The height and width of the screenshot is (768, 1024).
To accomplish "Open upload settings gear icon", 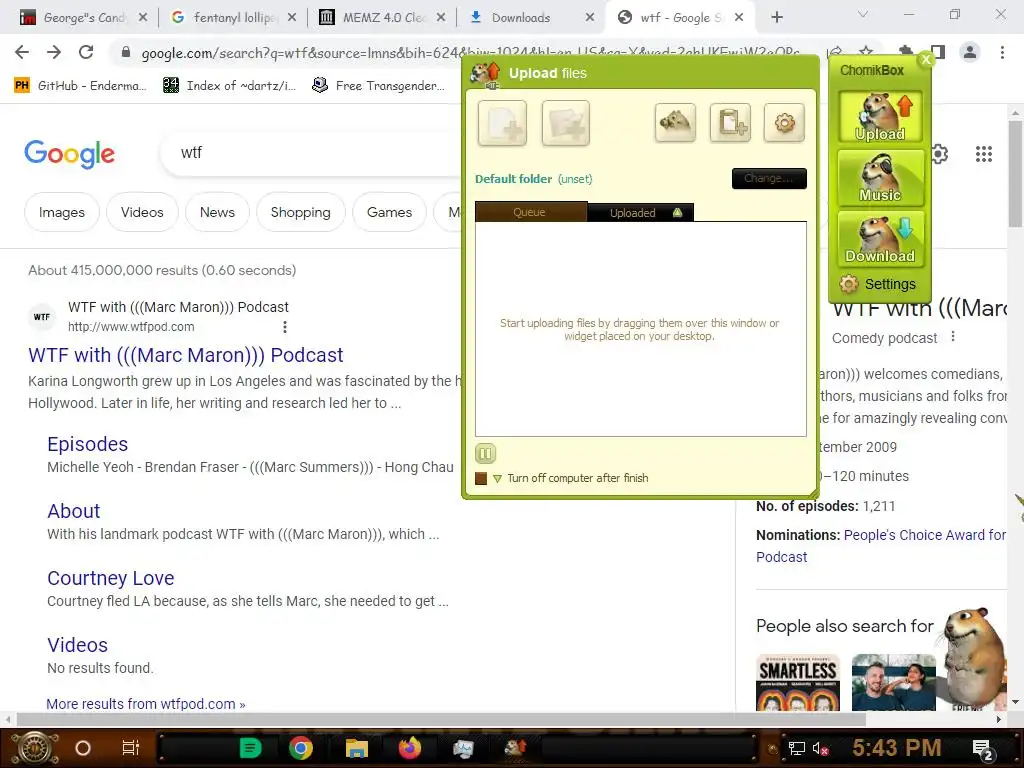I will pos(784,122).
